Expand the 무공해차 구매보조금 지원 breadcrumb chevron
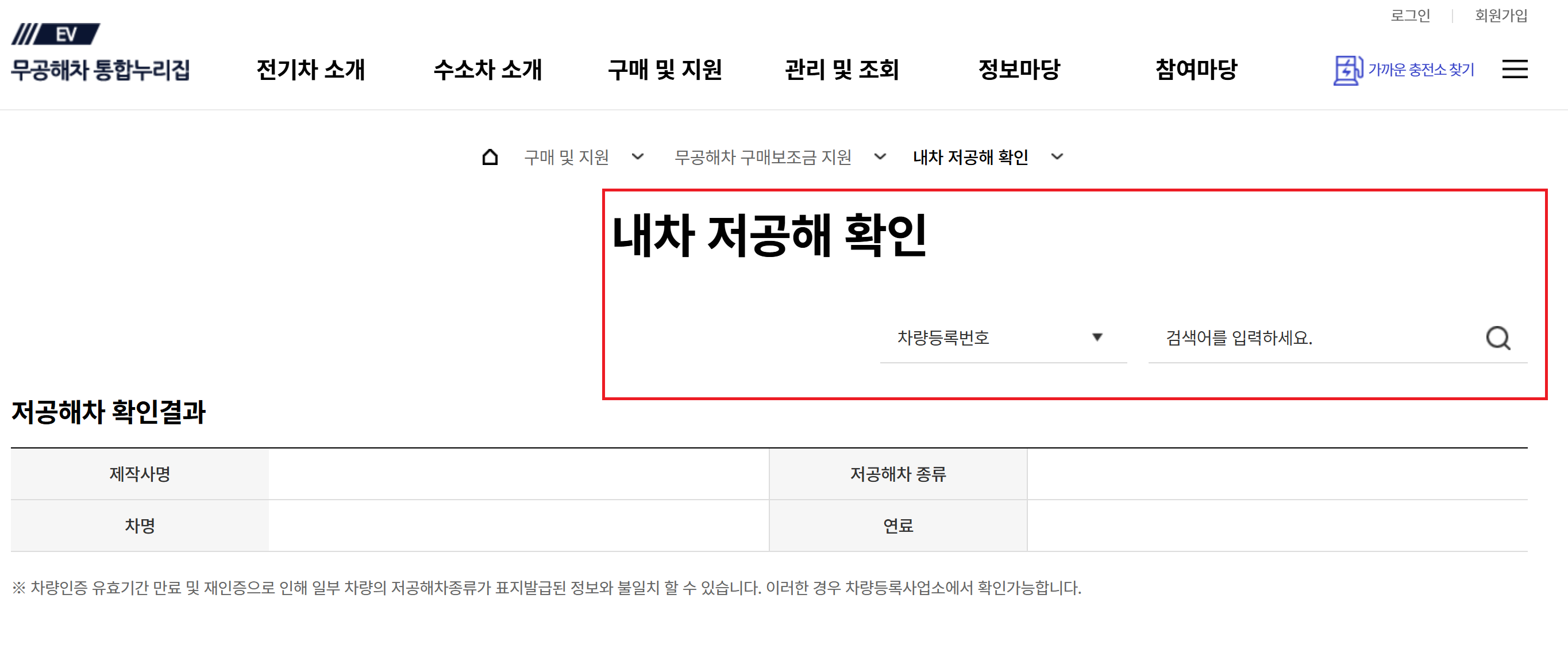Viewport: 1568px width, 648px height. (880, 157)
